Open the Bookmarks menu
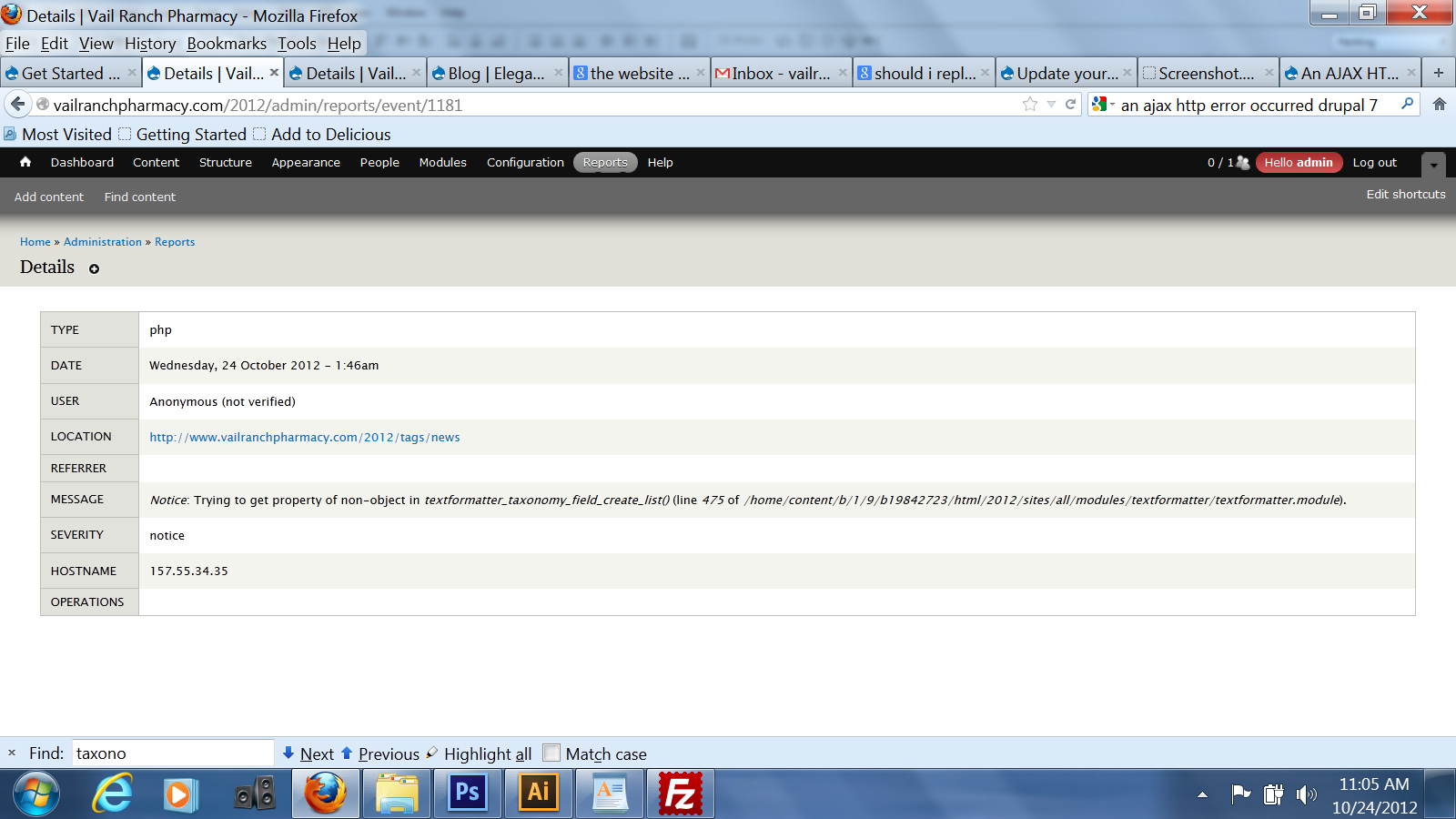 click(227, 44)
